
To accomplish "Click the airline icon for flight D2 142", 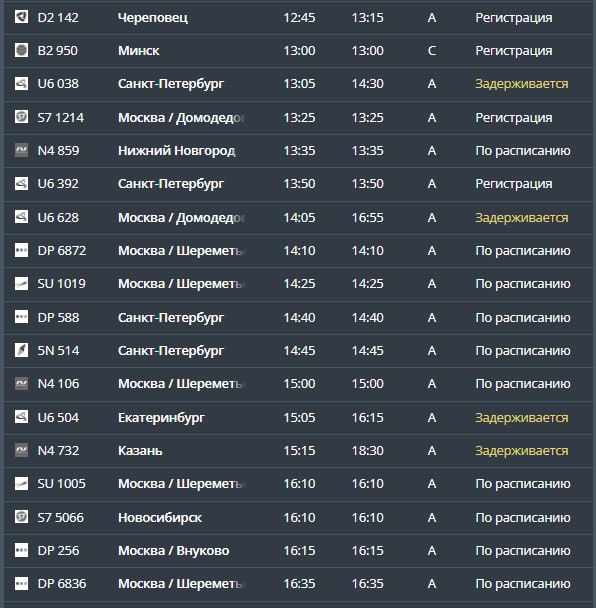I will pyautogui.click(x=21, y=17).
